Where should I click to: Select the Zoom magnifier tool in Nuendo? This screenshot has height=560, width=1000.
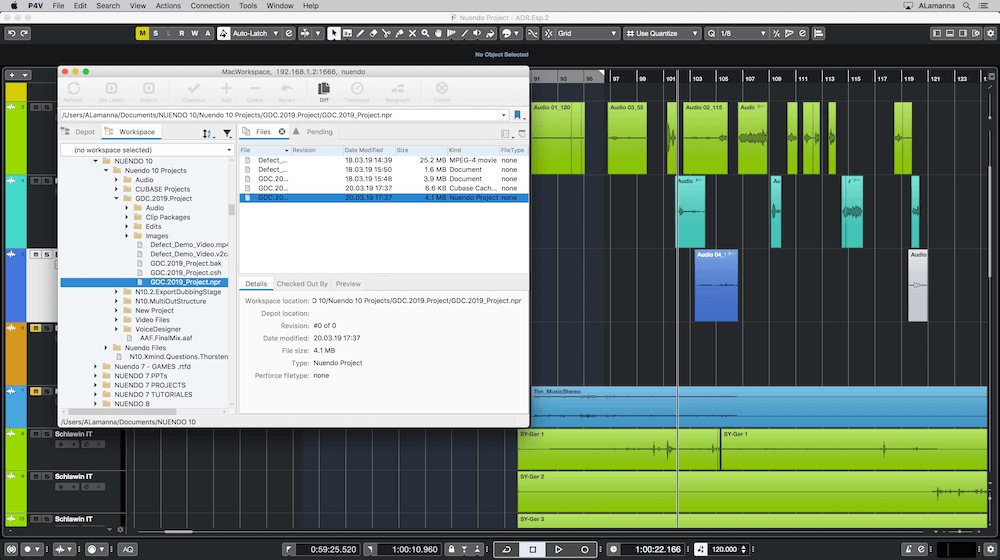[x=425, y=33]
